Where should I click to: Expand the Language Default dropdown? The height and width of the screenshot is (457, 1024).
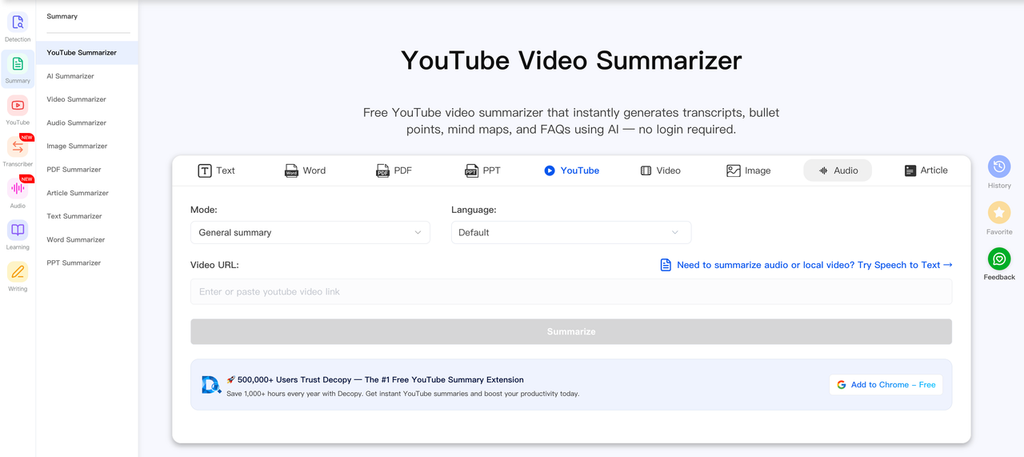click(571, 232)
